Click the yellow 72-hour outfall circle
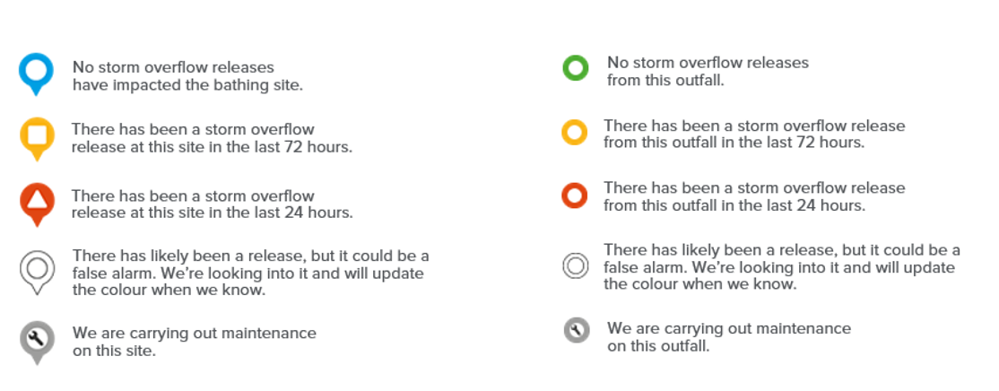999x391 pixels. click(x=574, y=133)
